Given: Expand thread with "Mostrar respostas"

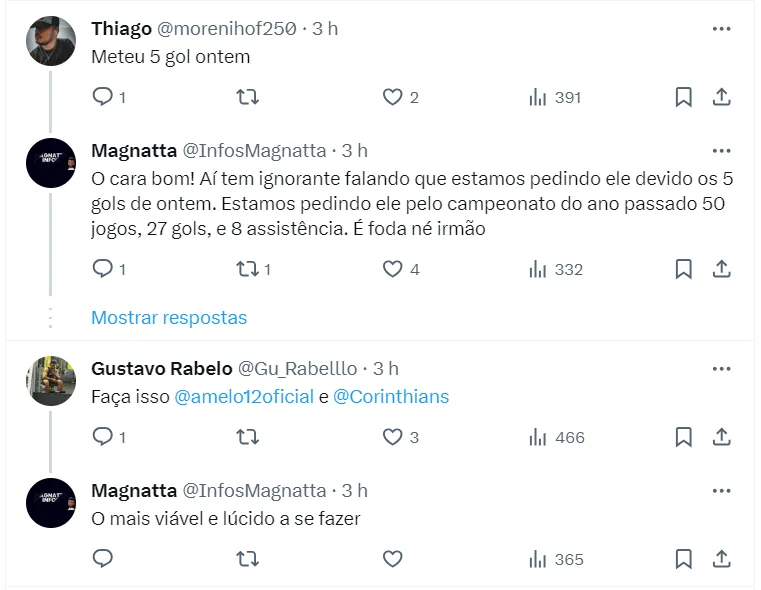Looking at the screenshot, I should tap(168, 317).
